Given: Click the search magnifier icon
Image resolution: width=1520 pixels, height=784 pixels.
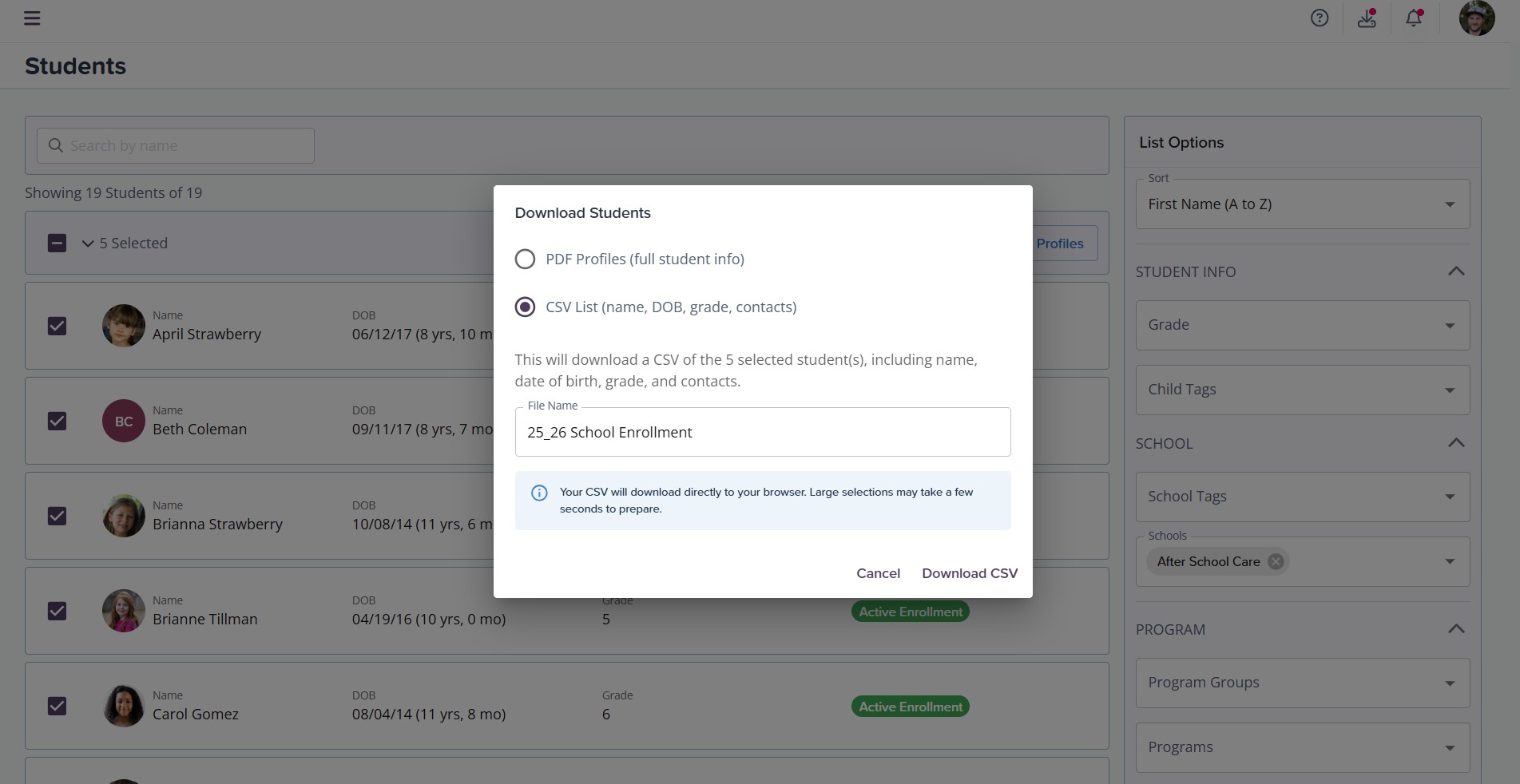Looking at the screenshot, I should tap(56, 145).
